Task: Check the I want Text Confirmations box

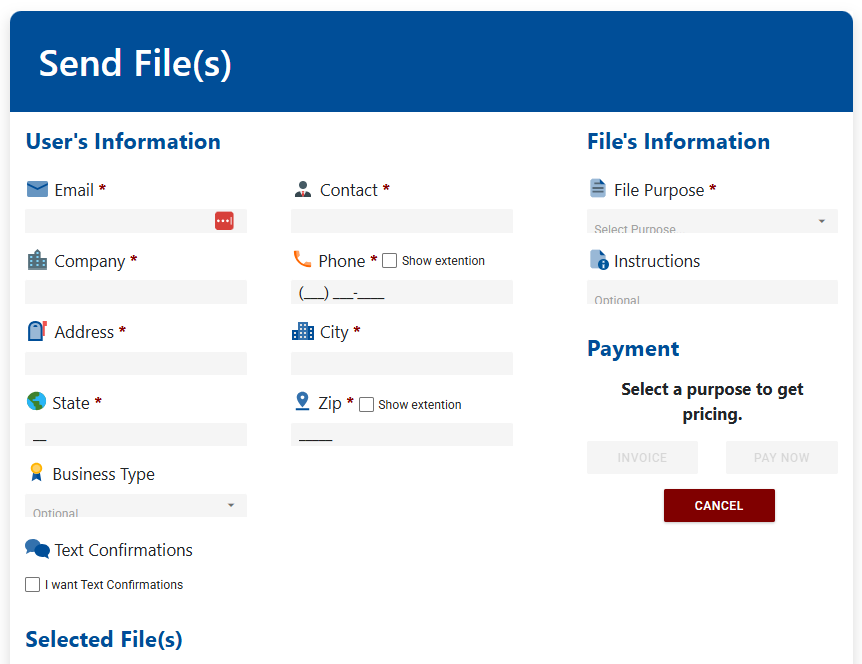Action: [x=32, y=584]
